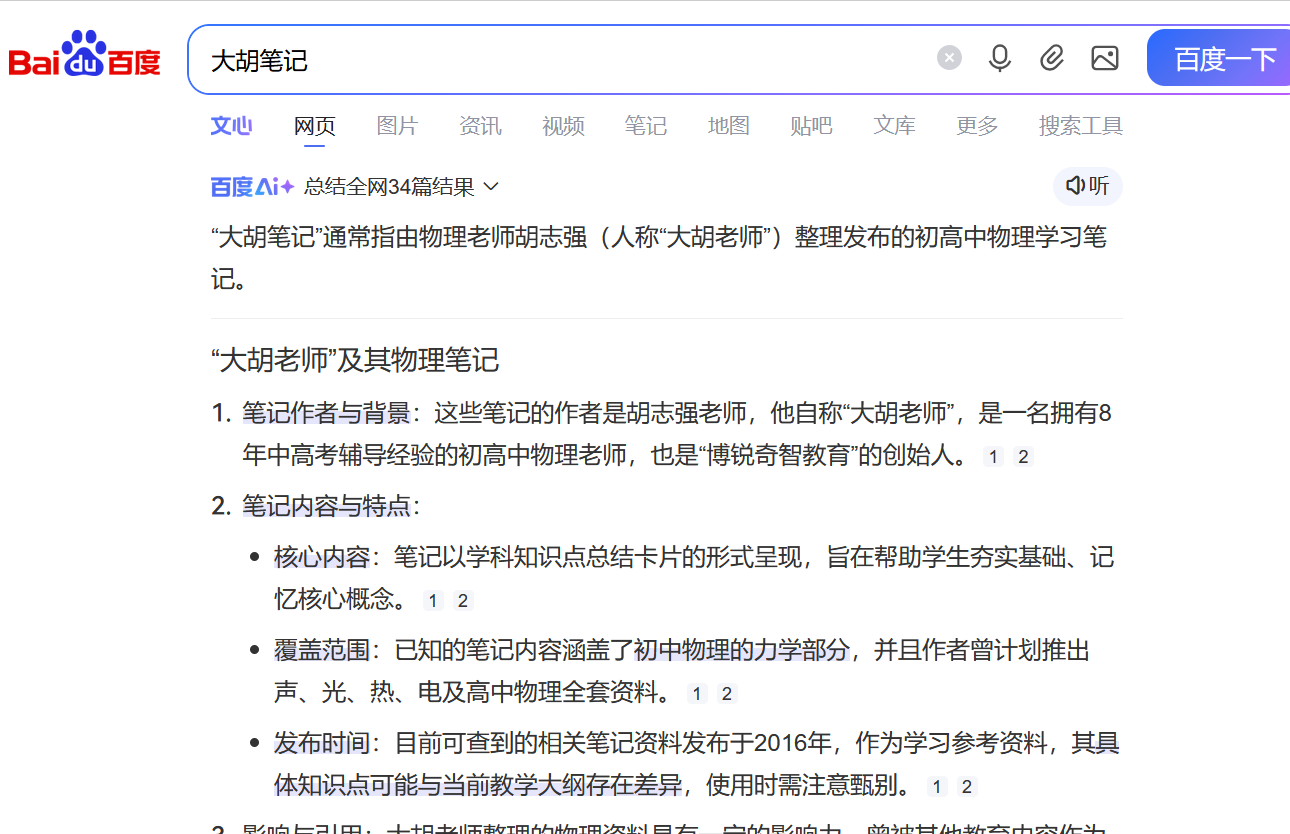
Task: Click inside the 大胡笔记 search field
Action: [x=560, y=60]
